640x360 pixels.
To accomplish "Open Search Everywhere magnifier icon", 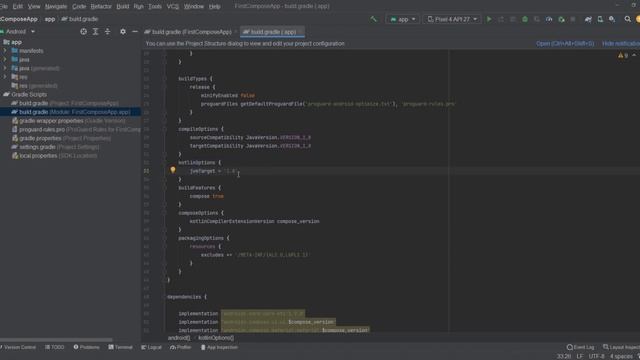I will tap(627, 19).
